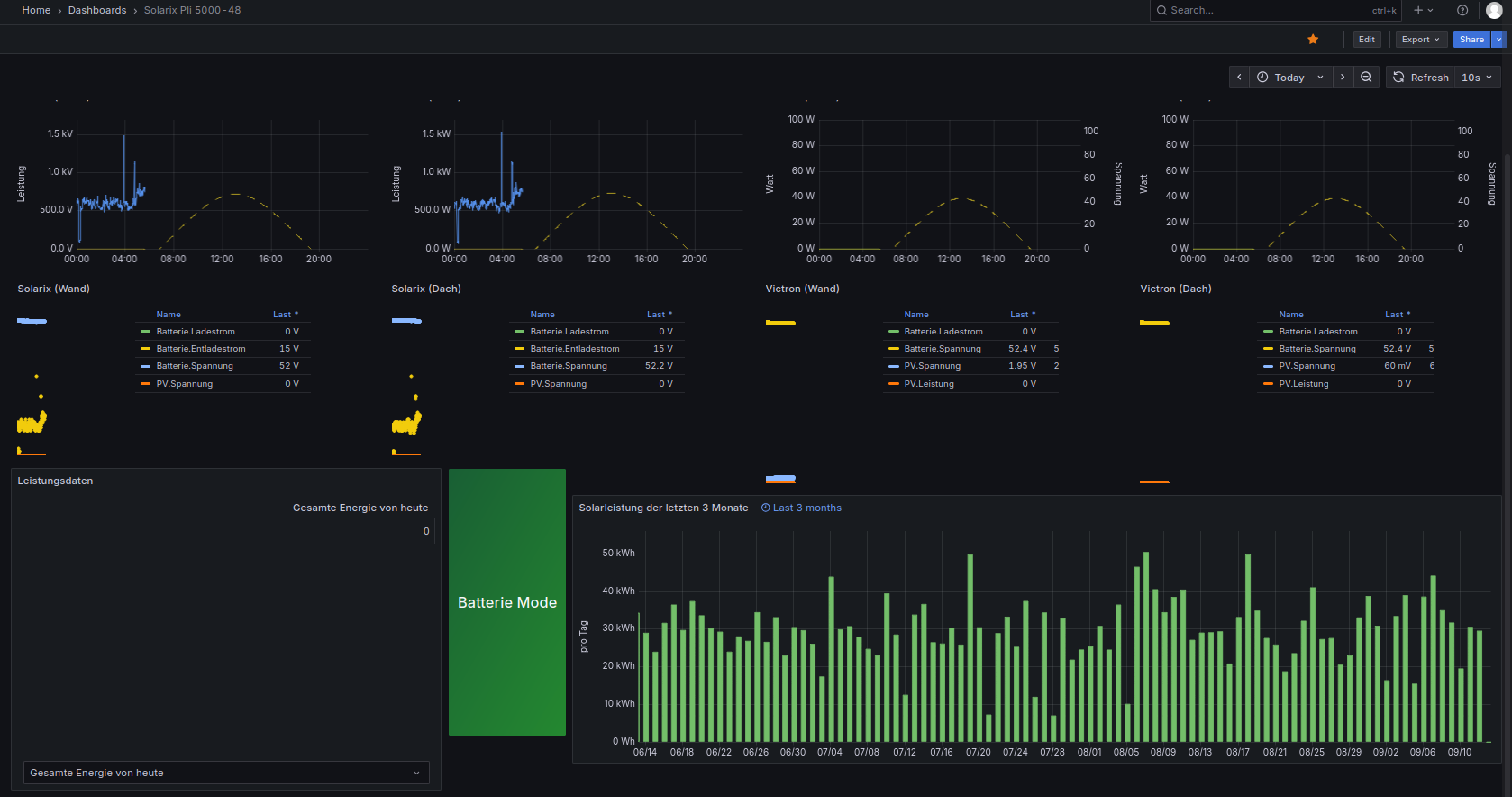Open the Export menu
This screenshot has width=1512, height=797.
click(1420, 39)
